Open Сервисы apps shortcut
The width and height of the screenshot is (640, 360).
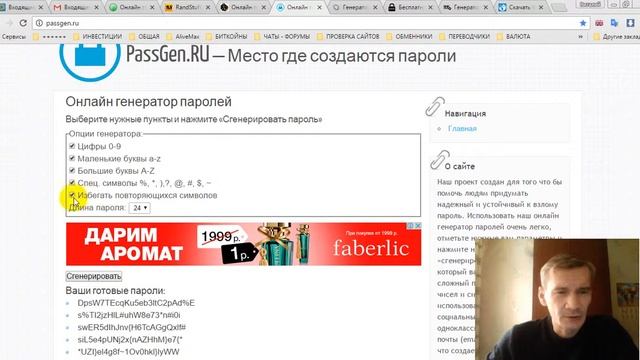pos(14,36)
